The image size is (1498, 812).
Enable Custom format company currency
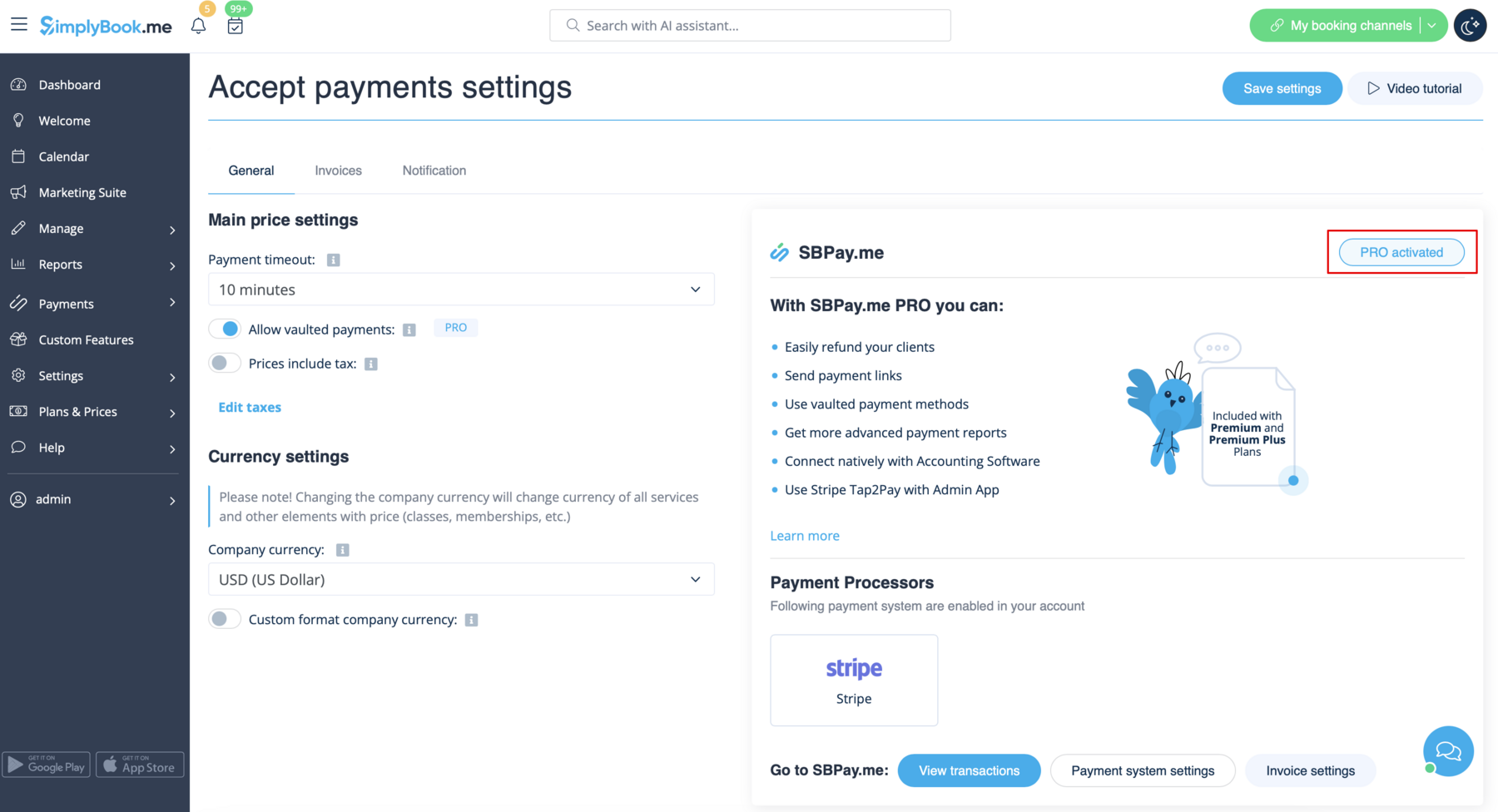tap(224, 618)
